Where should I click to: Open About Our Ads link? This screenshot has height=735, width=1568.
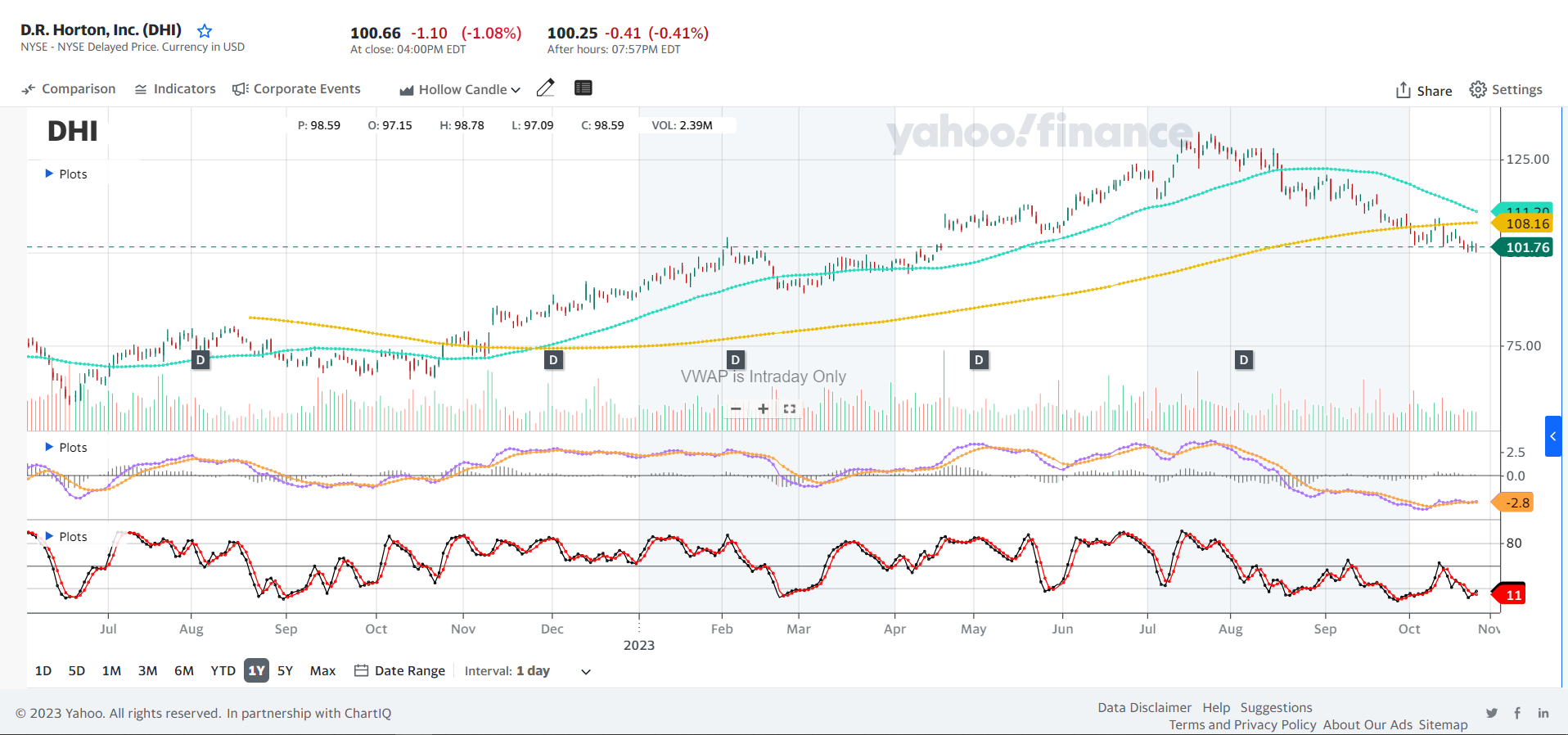coord(1367,724)
